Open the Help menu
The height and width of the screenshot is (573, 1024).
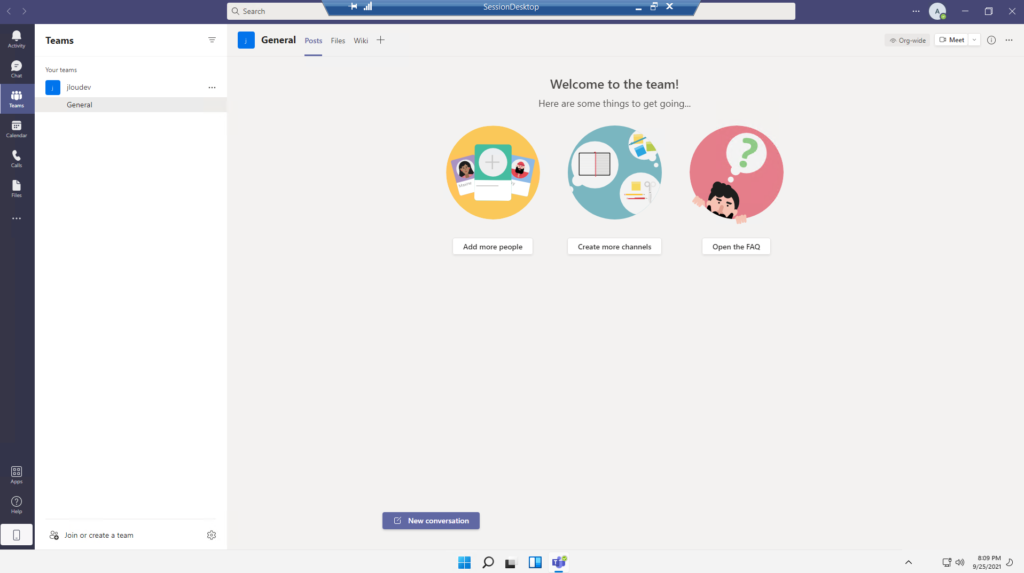16,504
